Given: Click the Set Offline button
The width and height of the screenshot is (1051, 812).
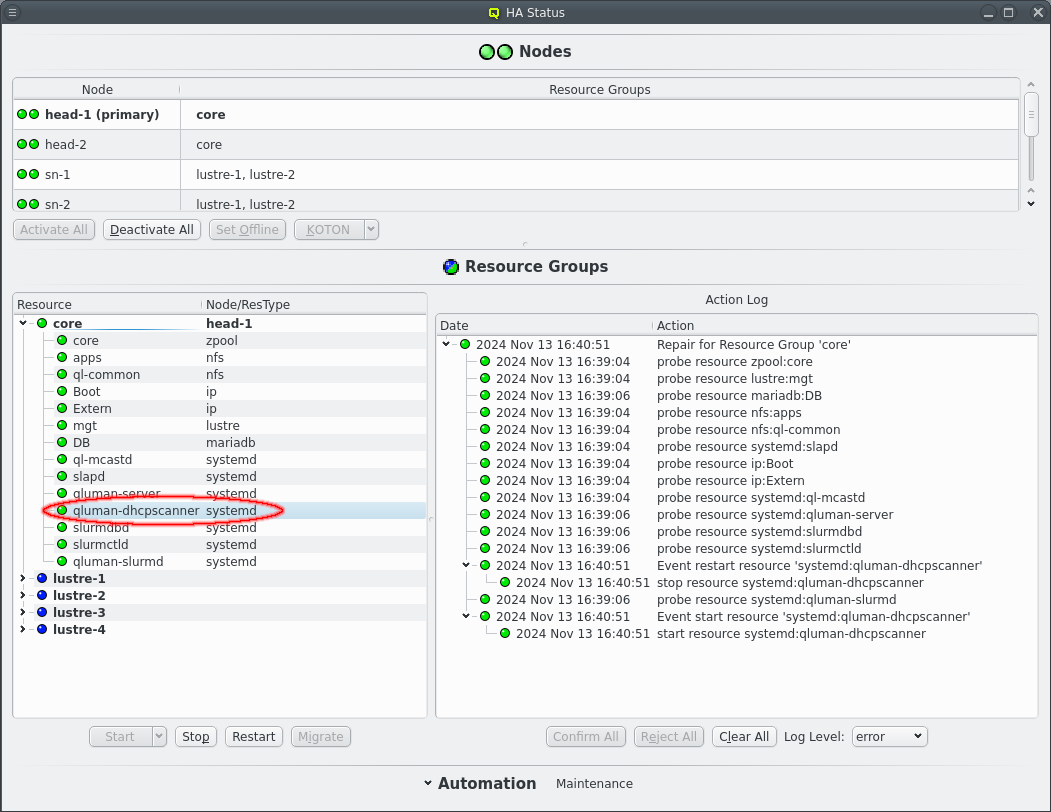Looking at the screenshot, I should pyautogui.click(x=247, y=229).
